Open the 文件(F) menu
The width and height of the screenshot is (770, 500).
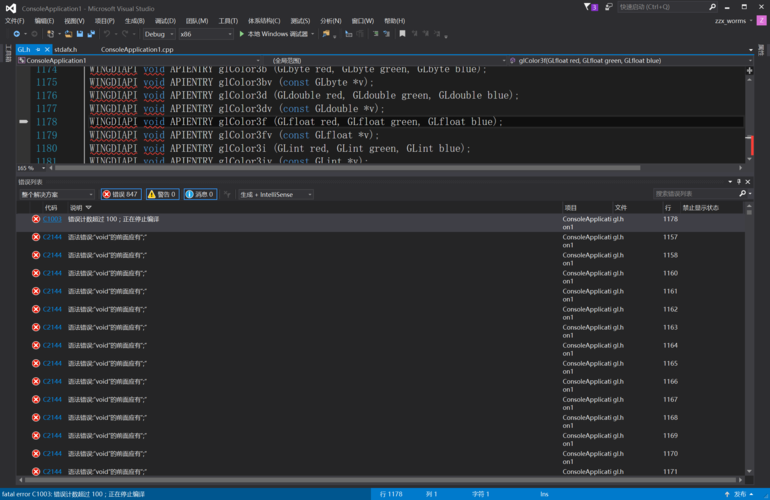tap(14, 21)
